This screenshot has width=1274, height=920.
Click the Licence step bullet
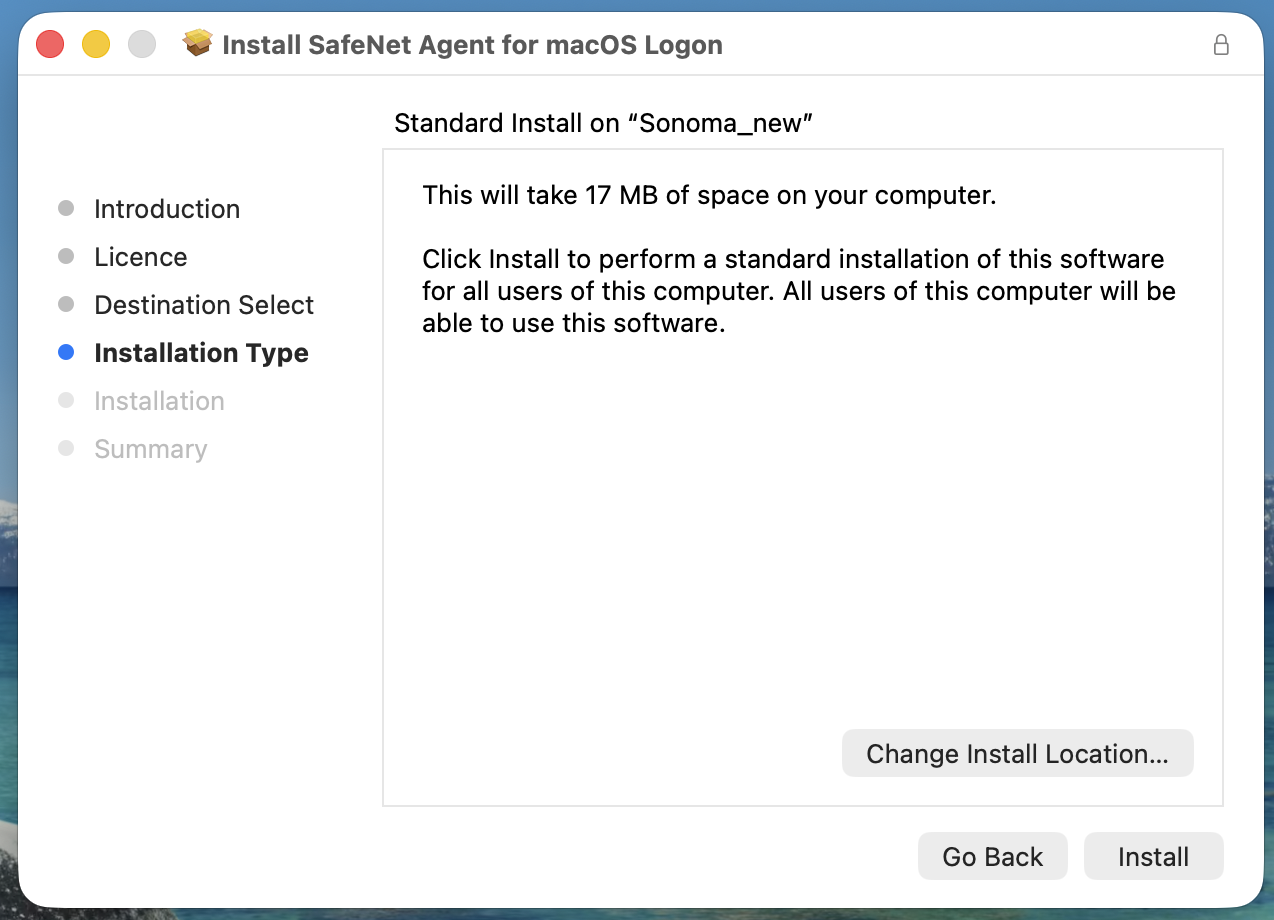66,256
